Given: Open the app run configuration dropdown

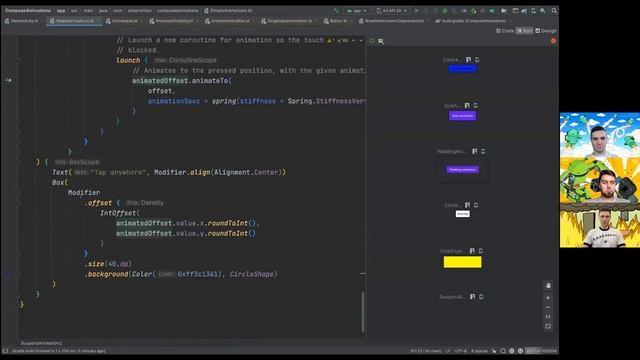Looking at the screenshot, I should (356, 11).
